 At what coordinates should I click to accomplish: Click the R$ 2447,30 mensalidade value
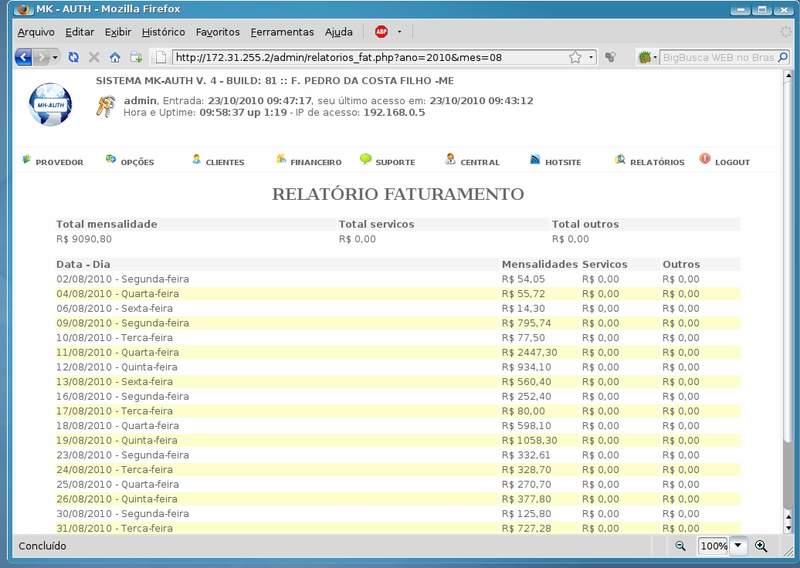pos(529,352)
